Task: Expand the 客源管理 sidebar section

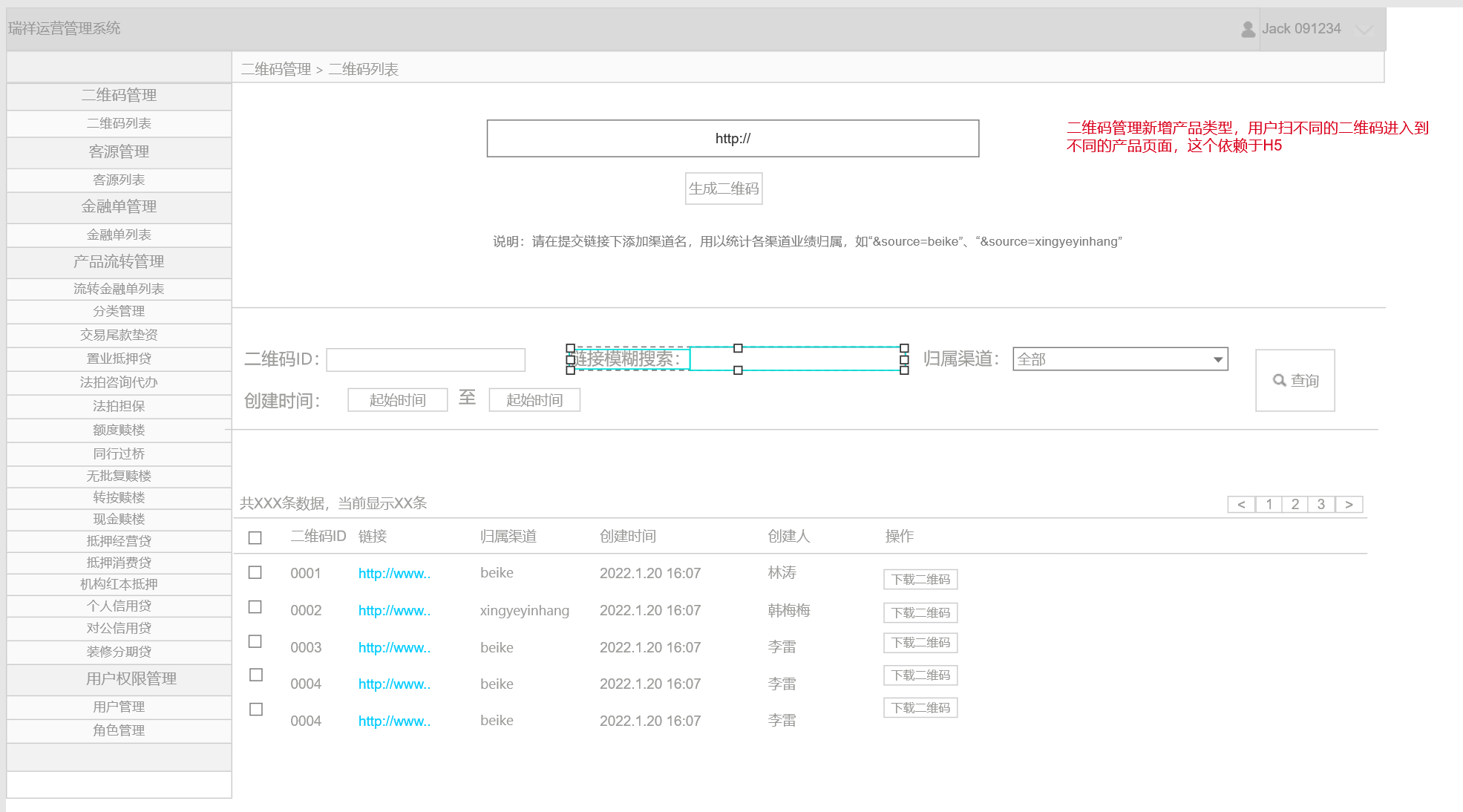Action: 119,152
